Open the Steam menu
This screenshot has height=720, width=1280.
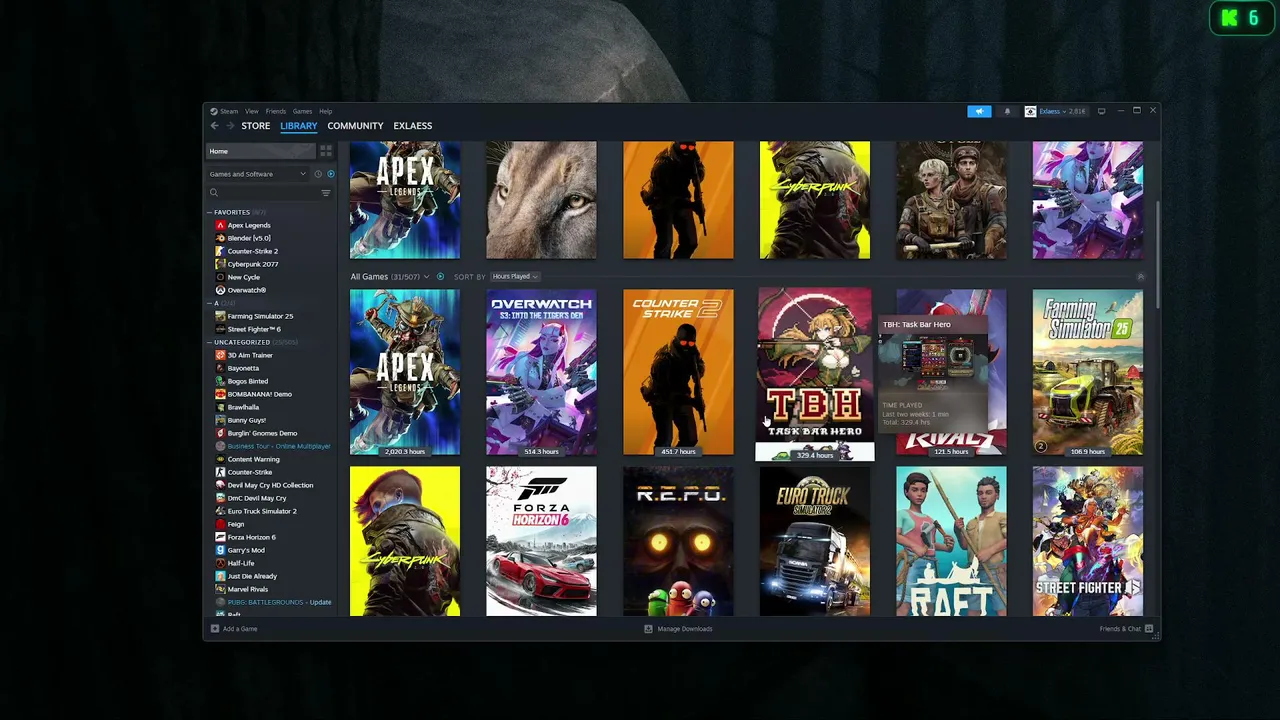tap(229, 111)
